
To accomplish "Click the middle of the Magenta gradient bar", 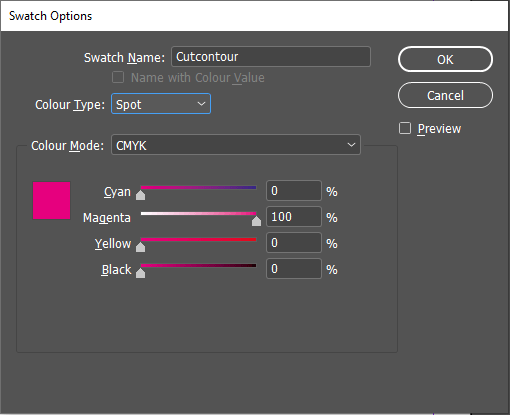I will [x=198, y=213].
